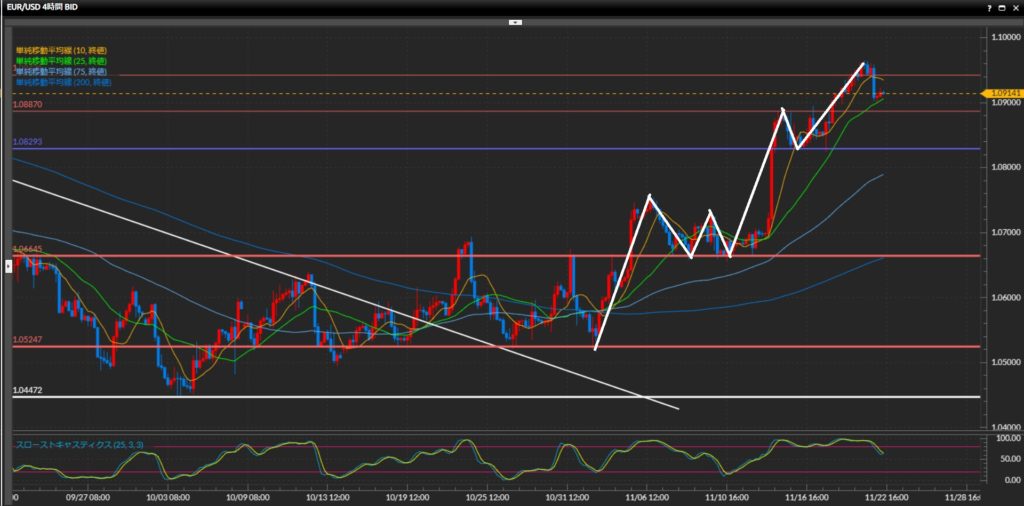The width and height of the screenshot is (1024, 506).
Task: Select the 75-period moving average label
Action: (x=61, y=72)
